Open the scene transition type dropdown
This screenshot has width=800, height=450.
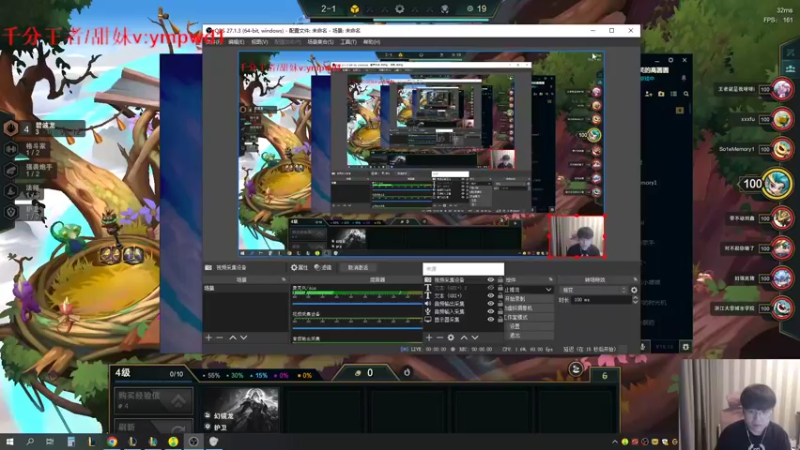tap(593, 290)
